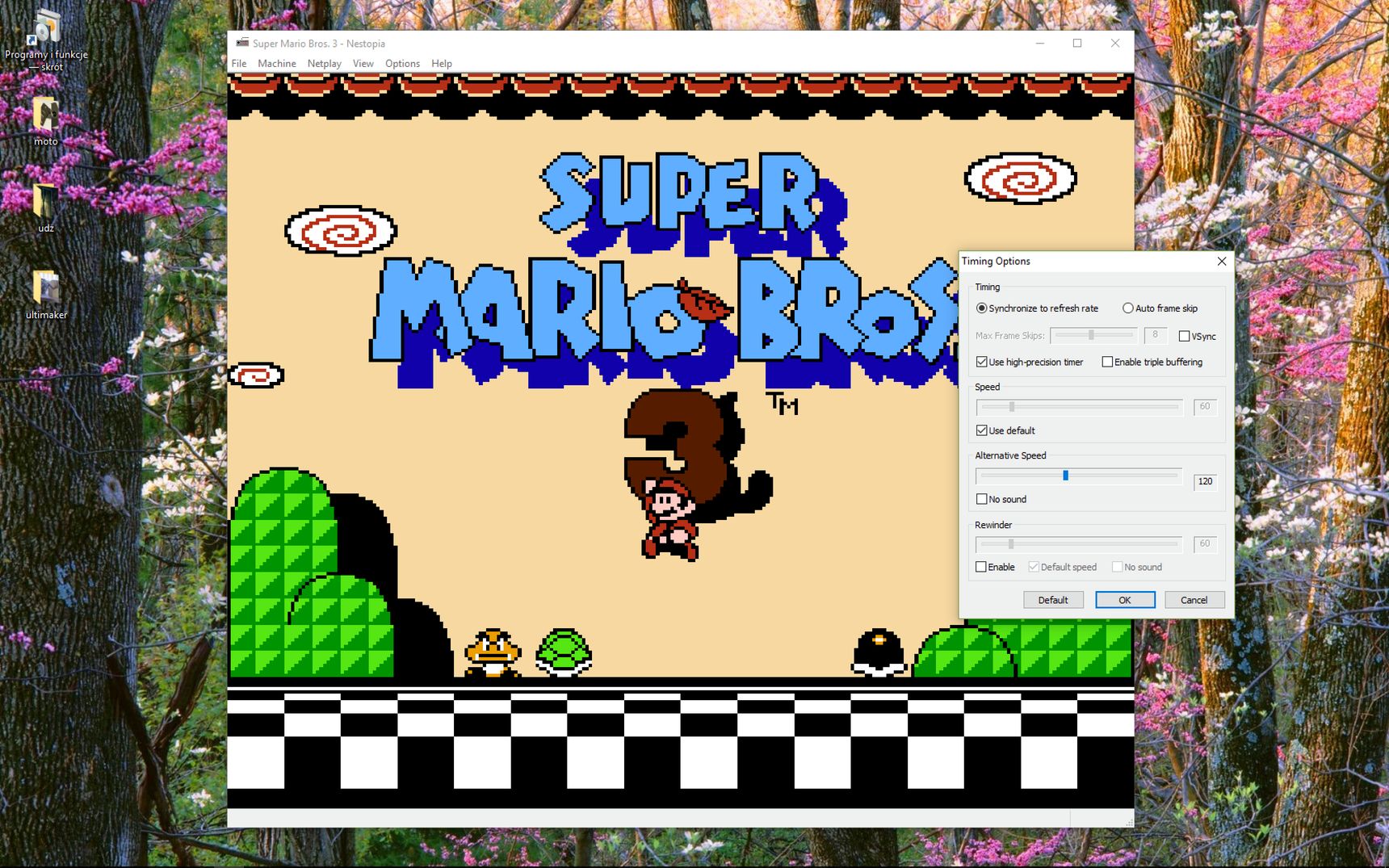Click the Rewinder speed slider
Viewport: 1389px width, 868px height.
click(x=1079, y=544)
